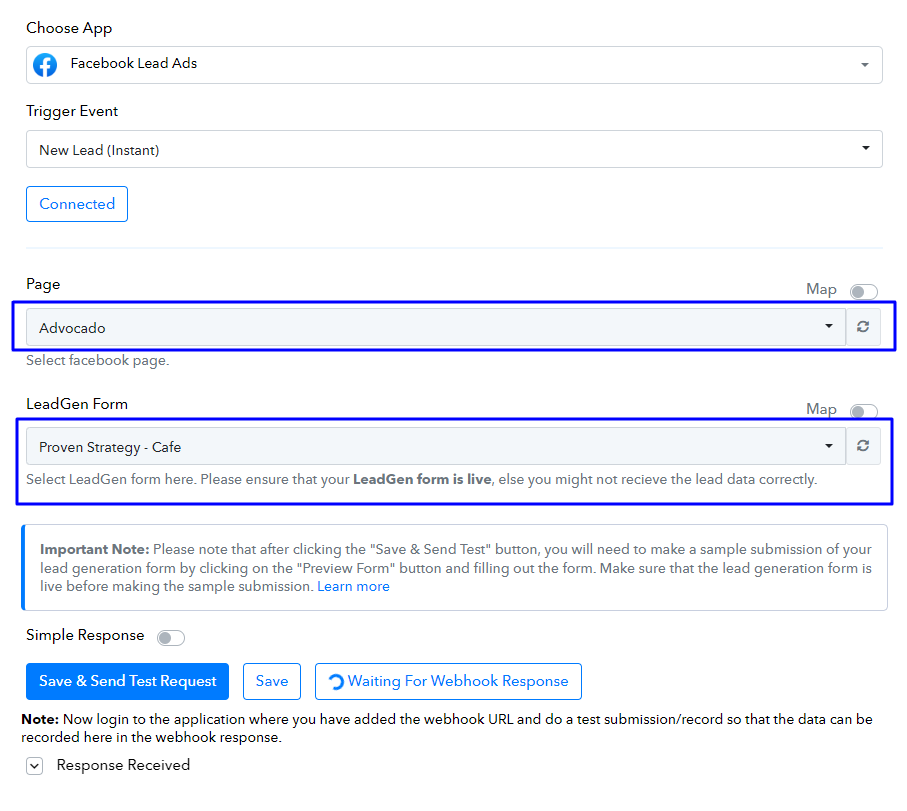This screenshot has width=907, height=811.
Task: Click the Connected button
Action: coord(77,204)
